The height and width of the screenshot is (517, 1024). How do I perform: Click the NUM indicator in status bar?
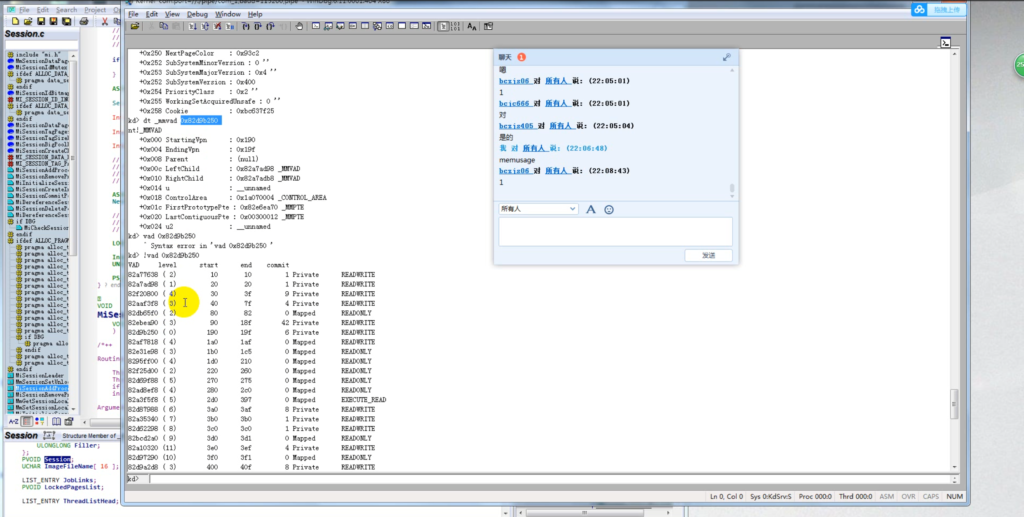(x=954, y=497)
